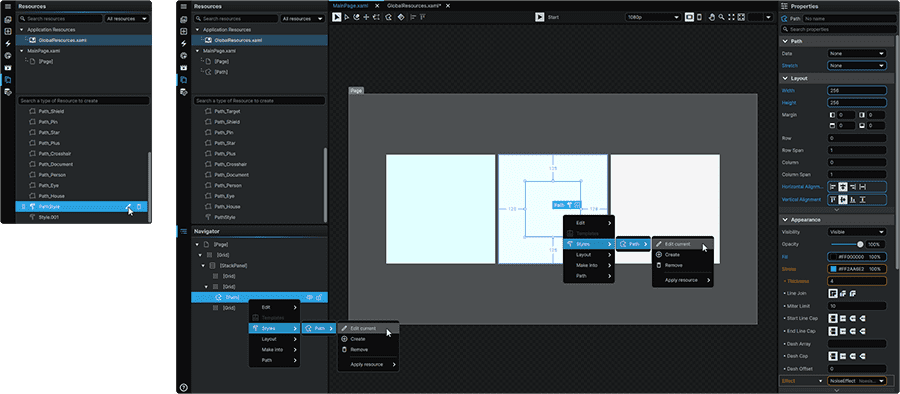Click the delete trash icon on the PathStyle row
This screenshot has height=394, width=900.
click(139, 207)
